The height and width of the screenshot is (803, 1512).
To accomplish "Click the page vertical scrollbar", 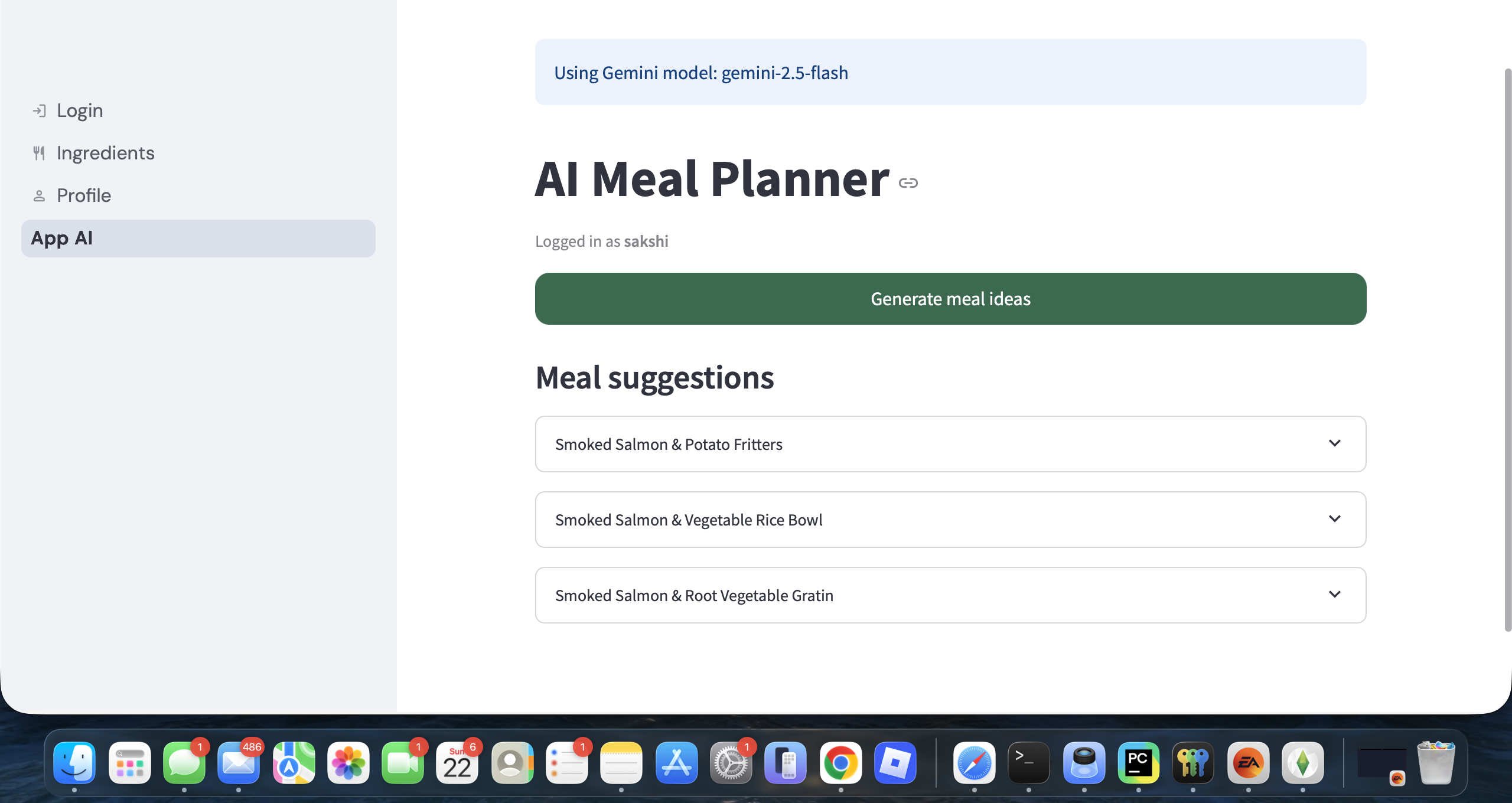I will click(x=1507, y=350).
